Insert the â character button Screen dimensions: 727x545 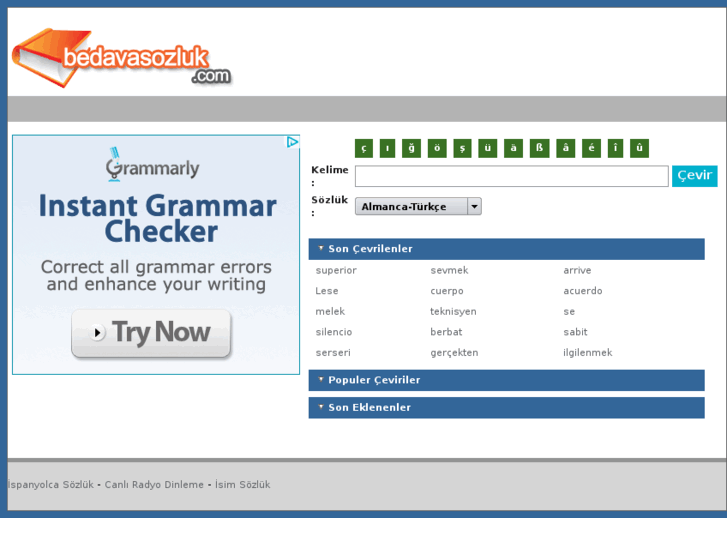click(x=566, y=148)
